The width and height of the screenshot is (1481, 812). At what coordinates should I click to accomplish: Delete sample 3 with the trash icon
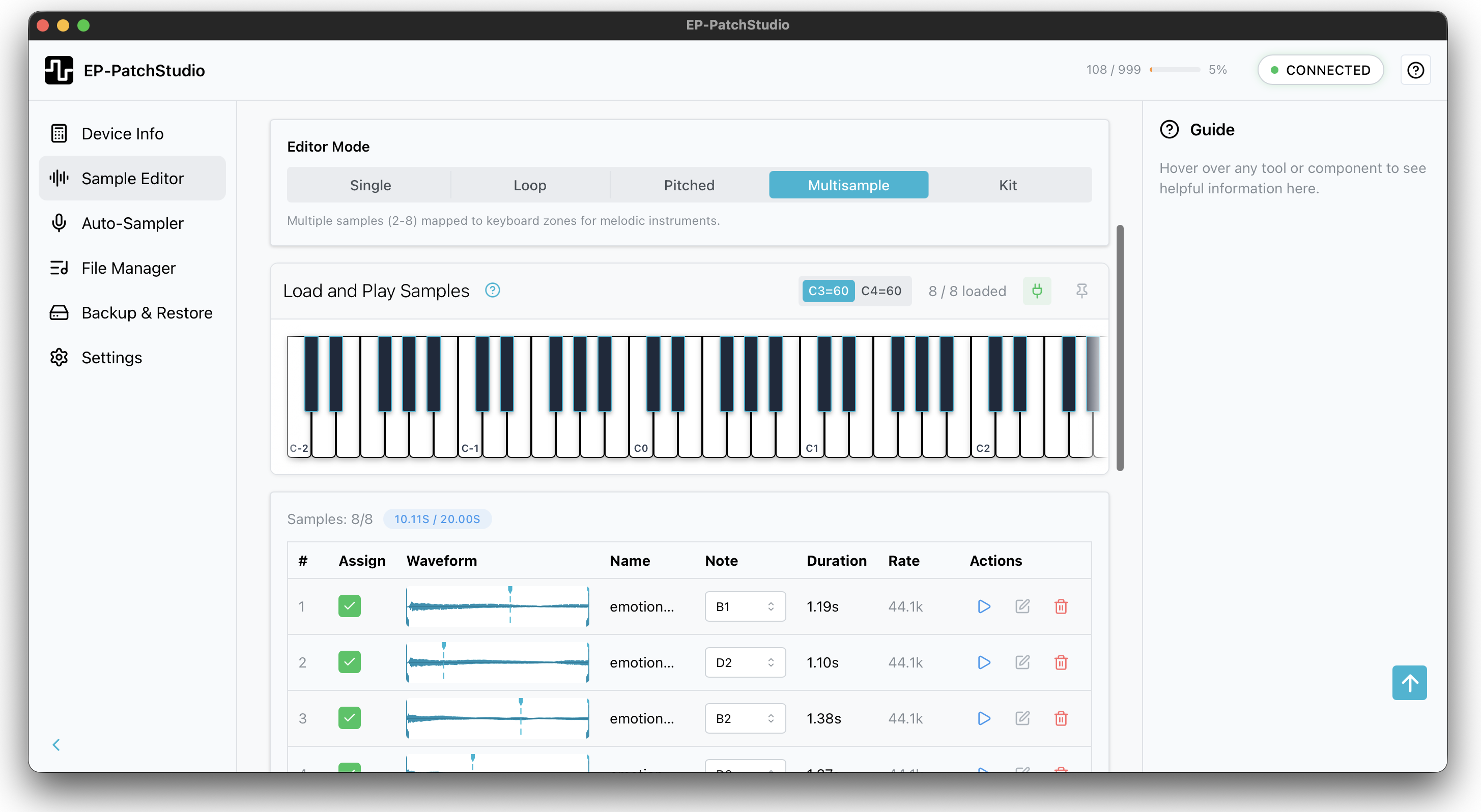tap(1061, 718)
